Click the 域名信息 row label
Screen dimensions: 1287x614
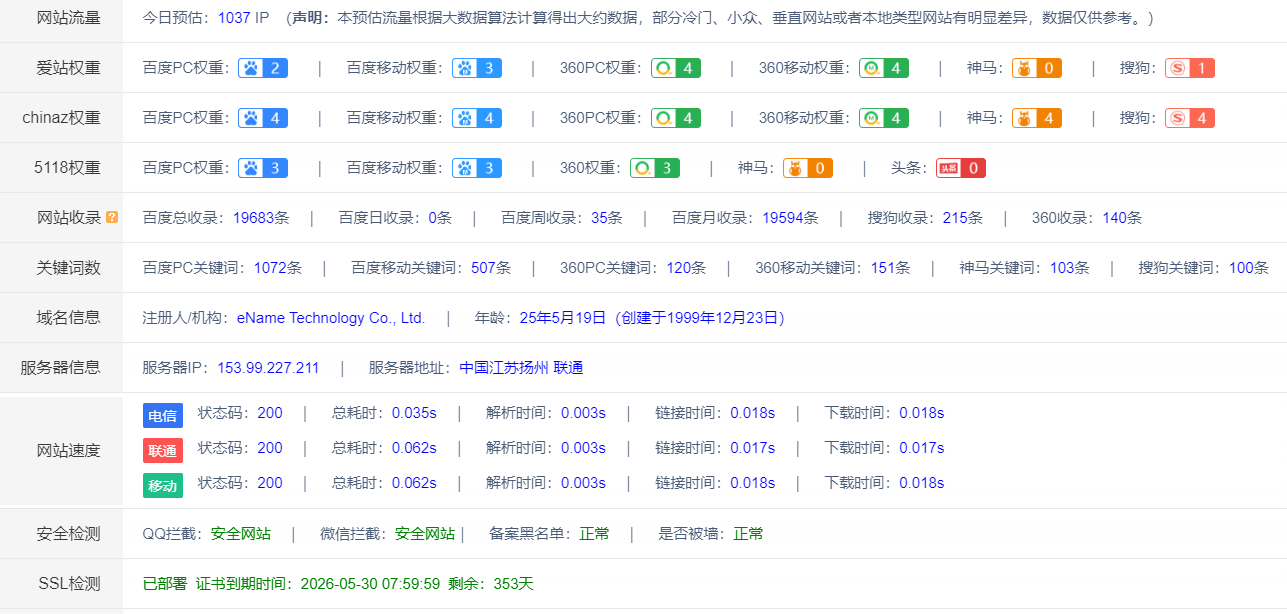[x=69, y=318]
